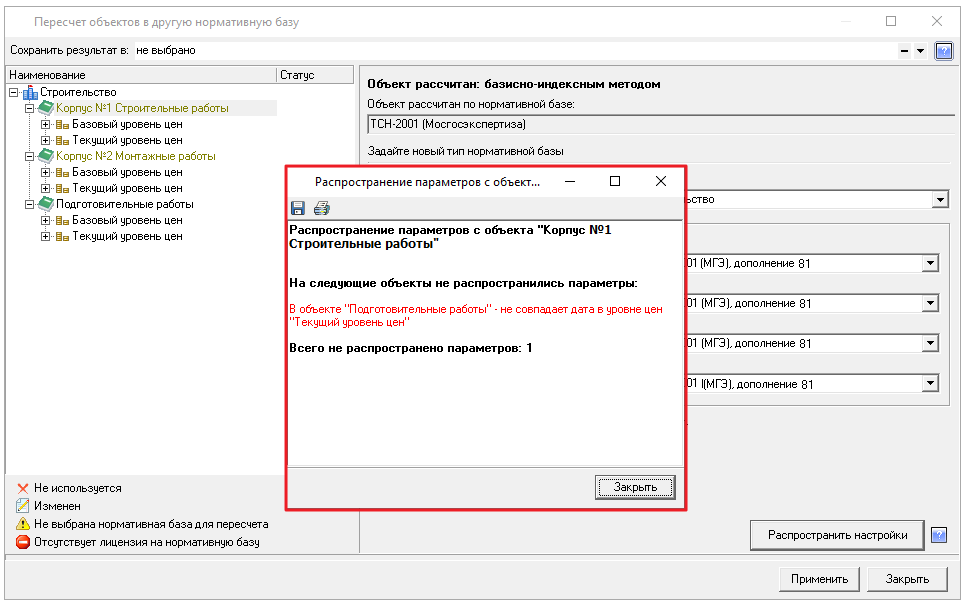Screen dimensions: 969x606
Task: Click the green book icon of Корпус №1
Action: [x=46, y=108]
